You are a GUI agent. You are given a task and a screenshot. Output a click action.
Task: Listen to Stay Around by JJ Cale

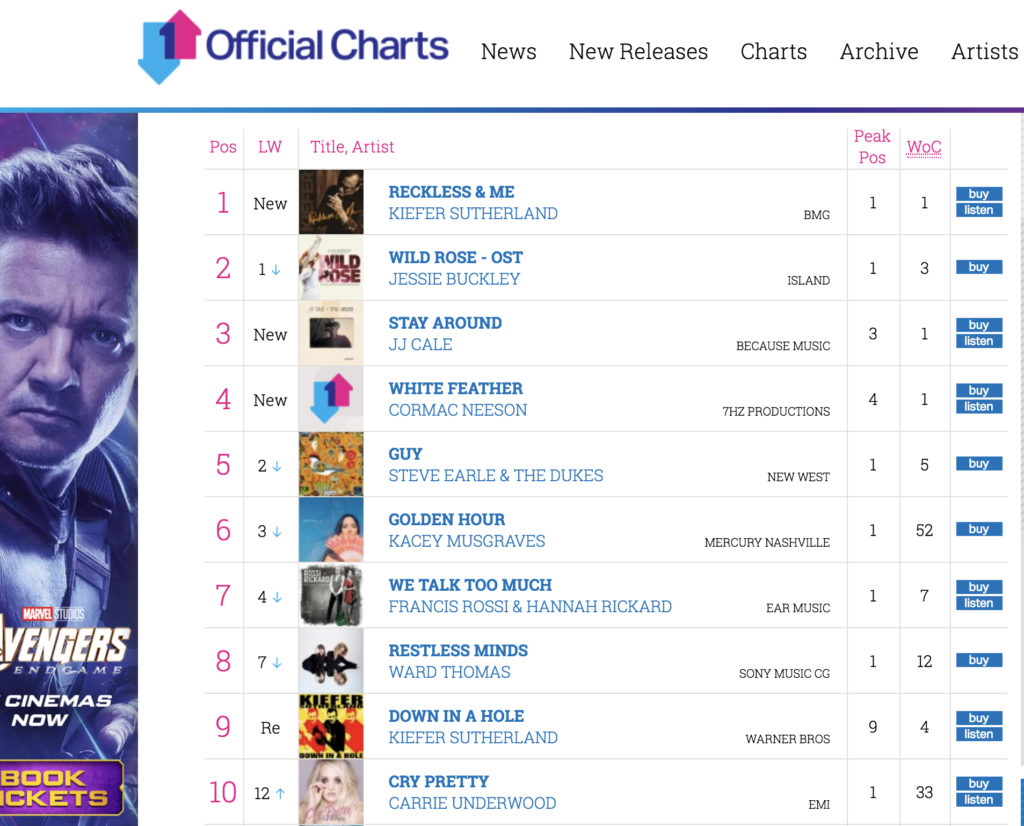coord(979,342)
